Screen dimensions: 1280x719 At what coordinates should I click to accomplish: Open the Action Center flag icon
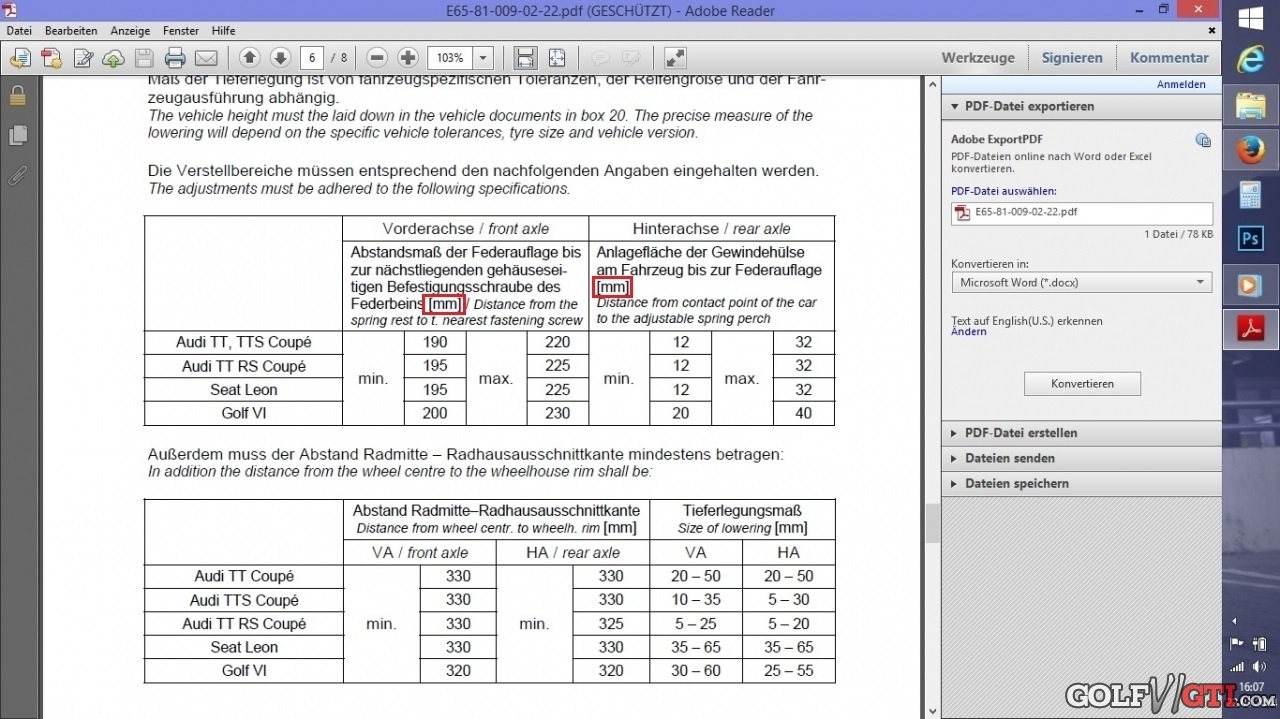point(1237,644)
